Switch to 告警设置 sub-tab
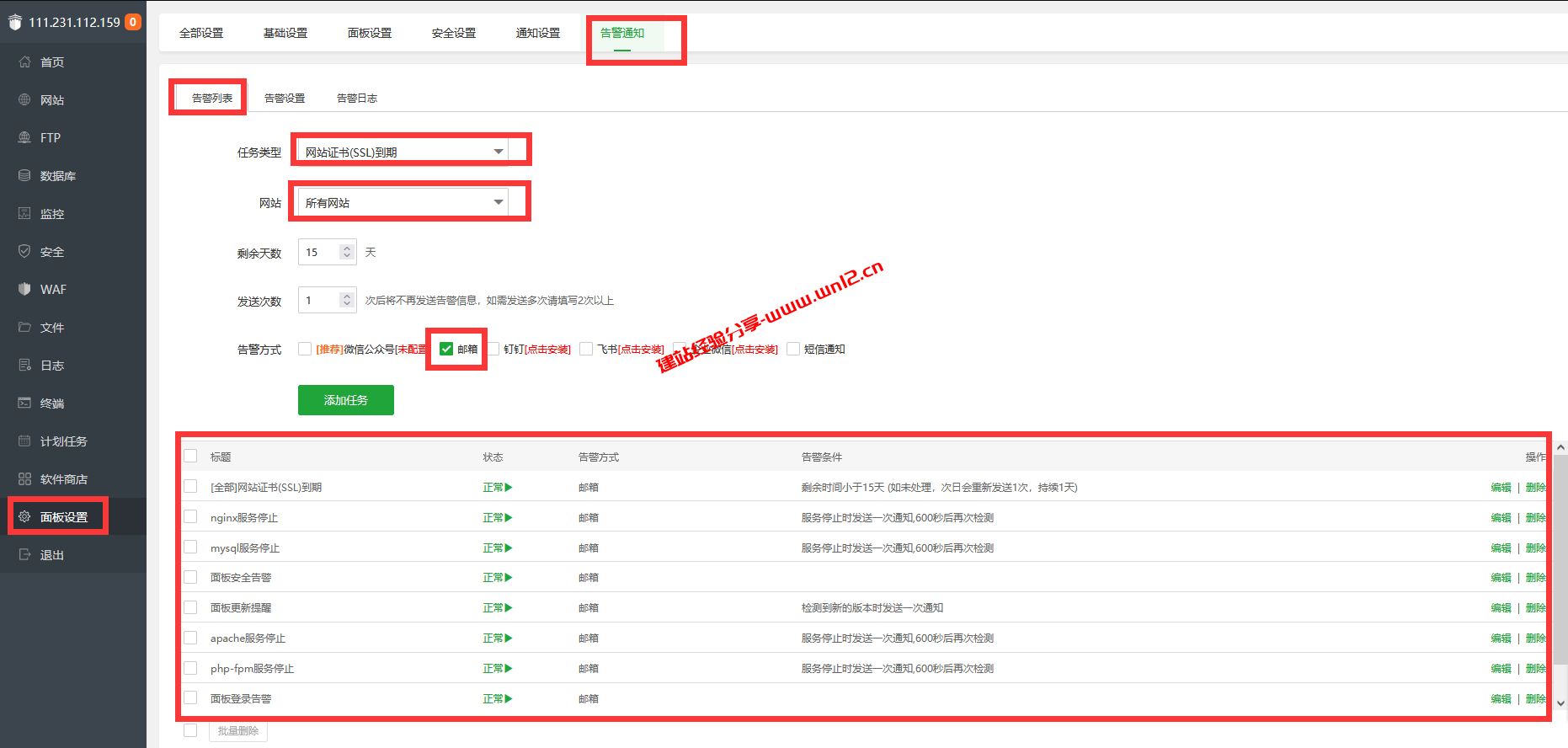The image size is (1568, 748). pos(285,98)
